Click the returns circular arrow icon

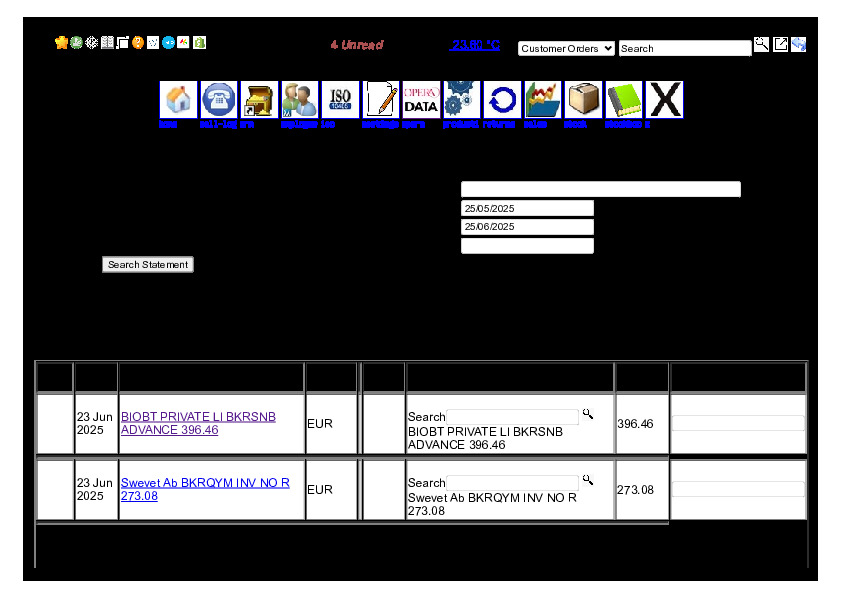click(x=502, y=100)
